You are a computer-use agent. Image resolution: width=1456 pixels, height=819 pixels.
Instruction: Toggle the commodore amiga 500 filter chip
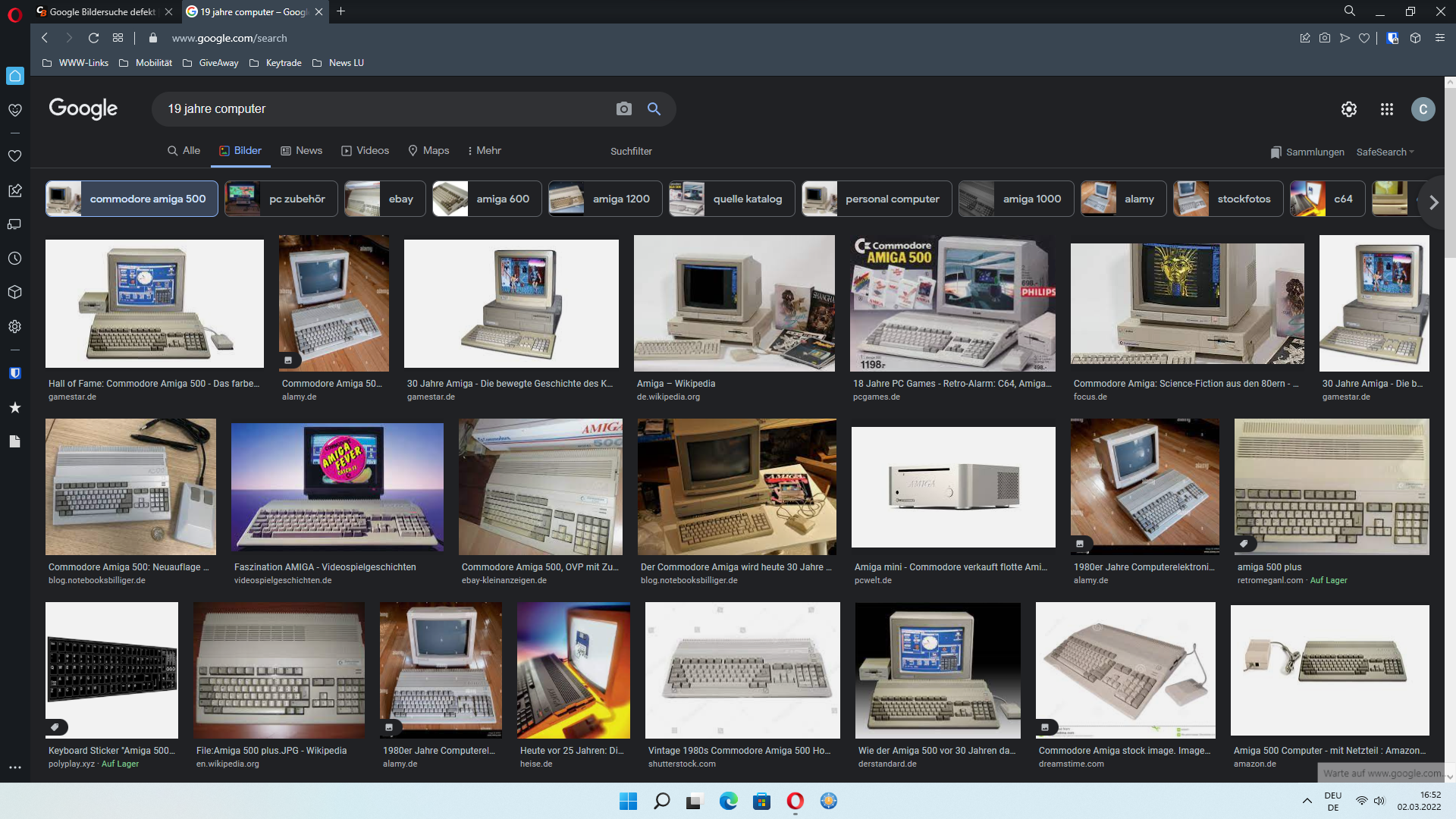point(132,199)
